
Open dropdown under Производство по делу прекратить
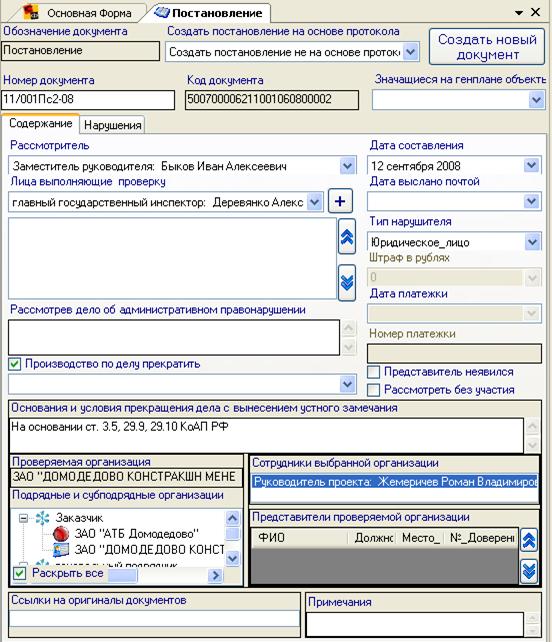pos(347,384)
